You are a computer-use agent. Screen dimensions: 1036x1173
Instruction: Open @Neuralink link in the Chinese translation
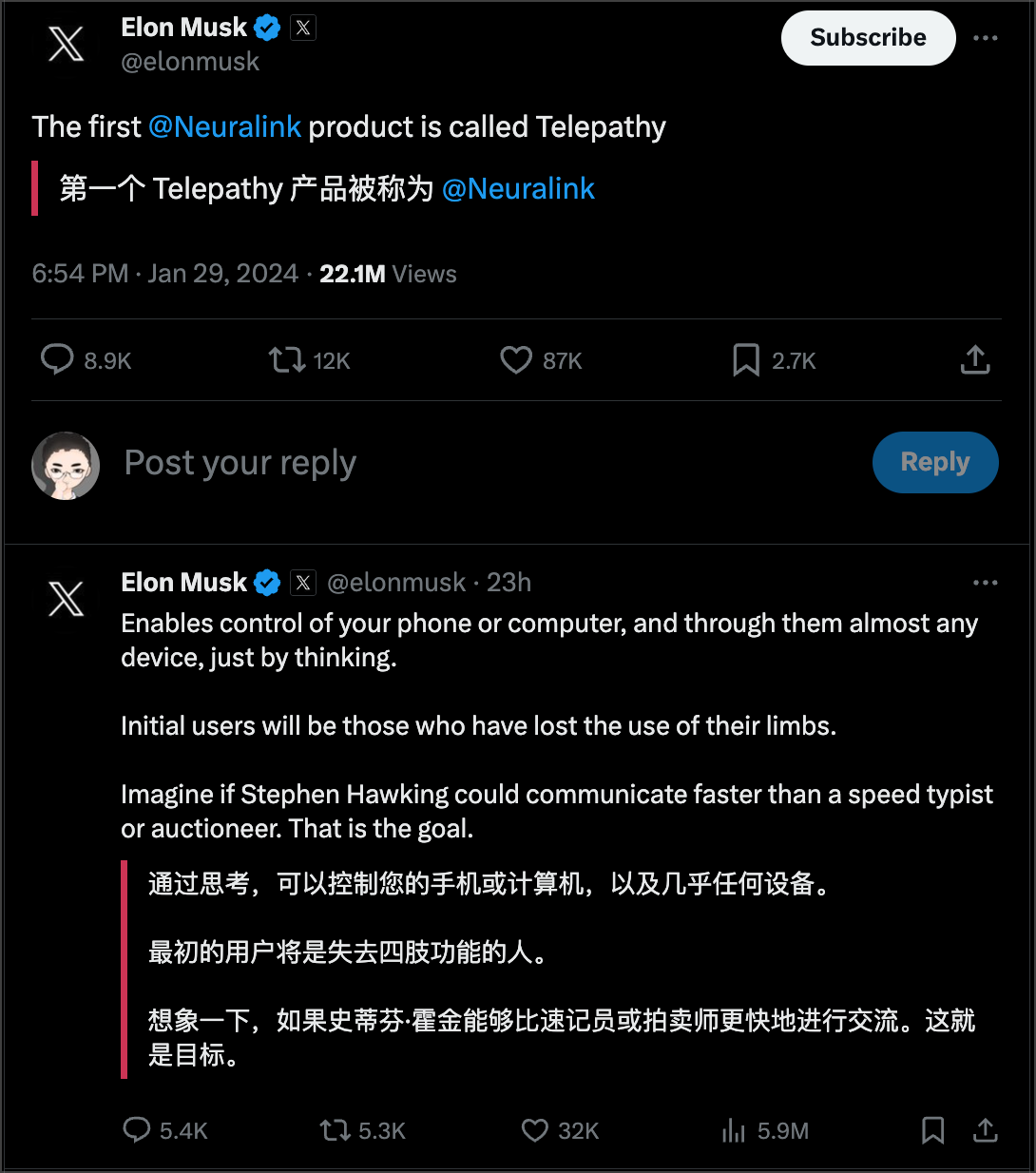coord(518,188)
